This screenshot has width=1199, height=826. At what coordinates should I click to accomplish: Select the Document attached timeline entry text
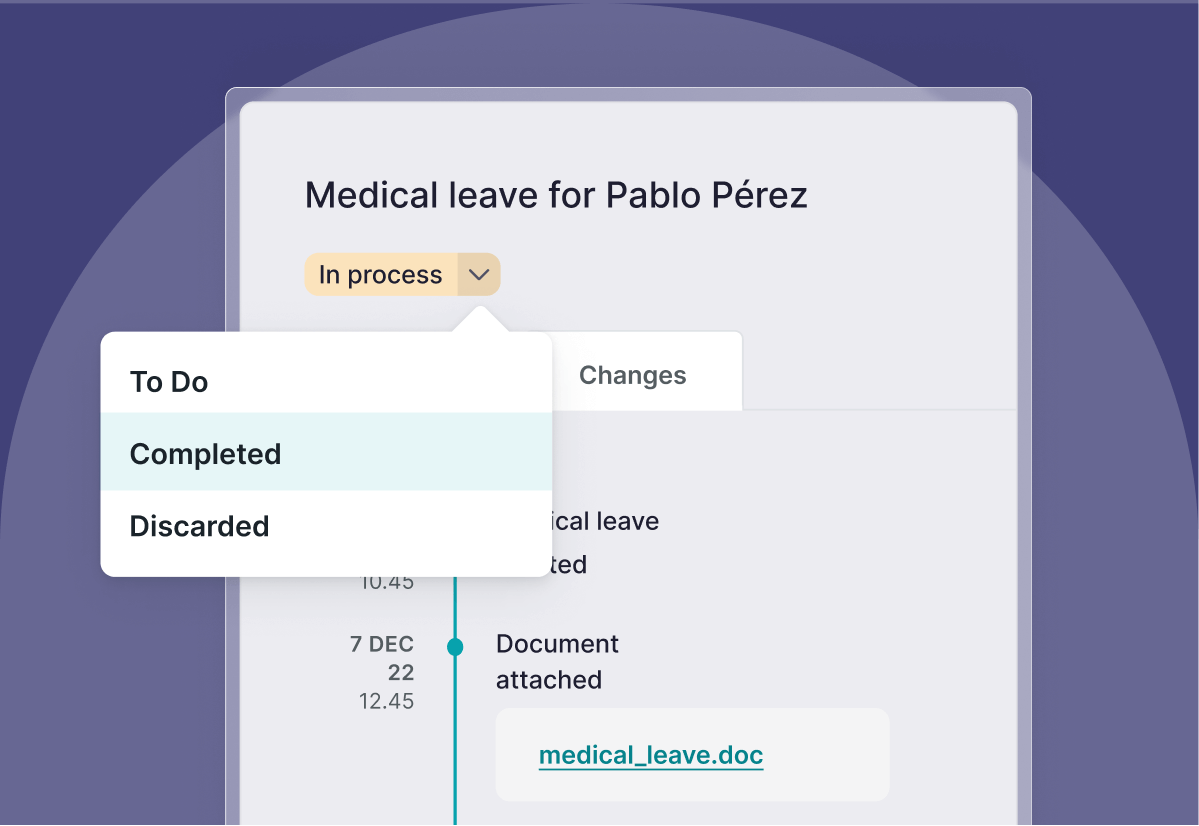pos(557,661)
